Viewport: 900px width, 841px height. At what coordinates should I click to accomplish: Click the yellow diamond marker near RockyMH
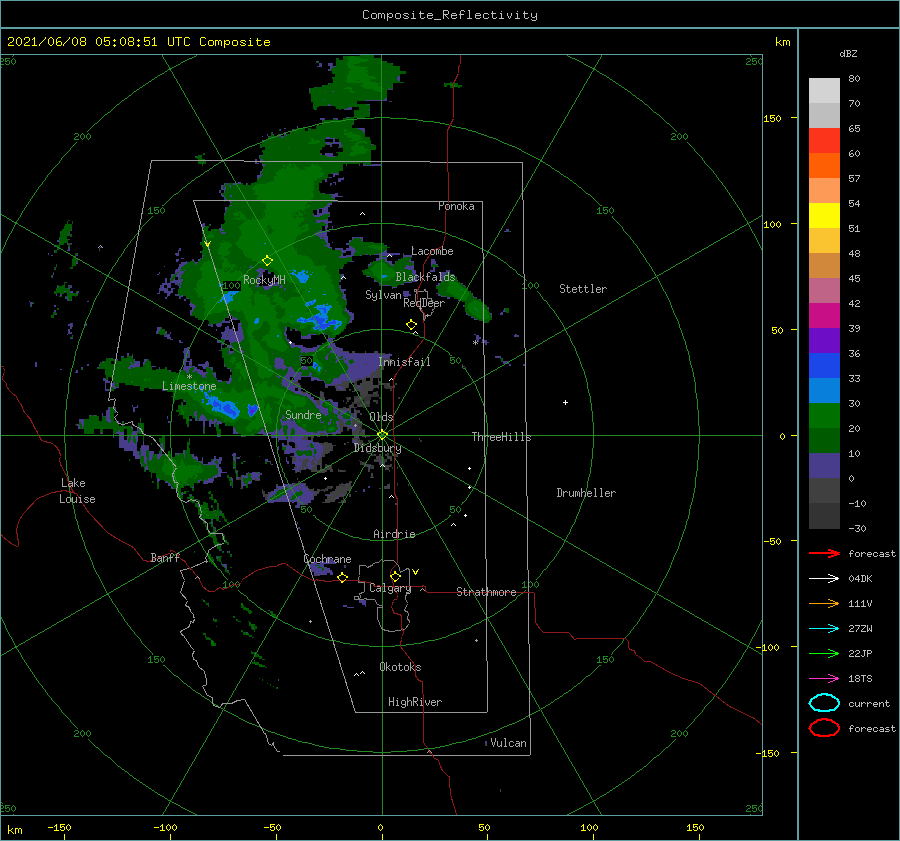(267, 261)
